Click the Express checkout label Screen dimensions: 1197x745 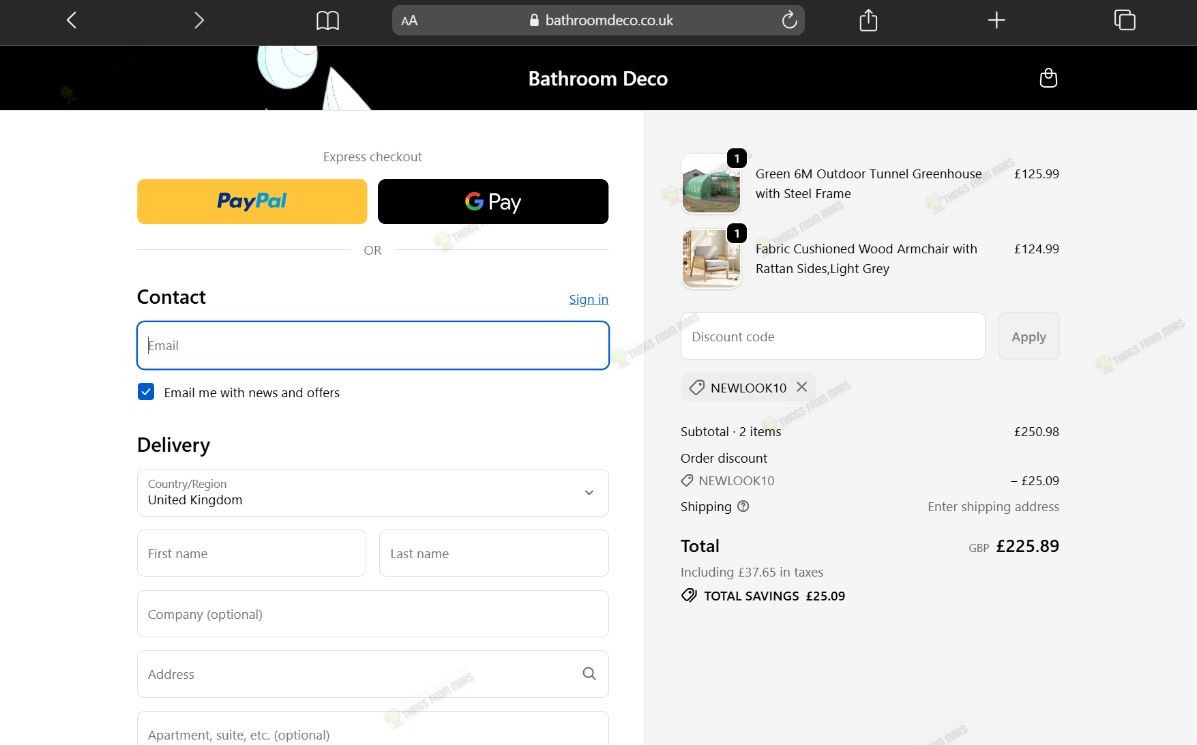coord(373,157)
